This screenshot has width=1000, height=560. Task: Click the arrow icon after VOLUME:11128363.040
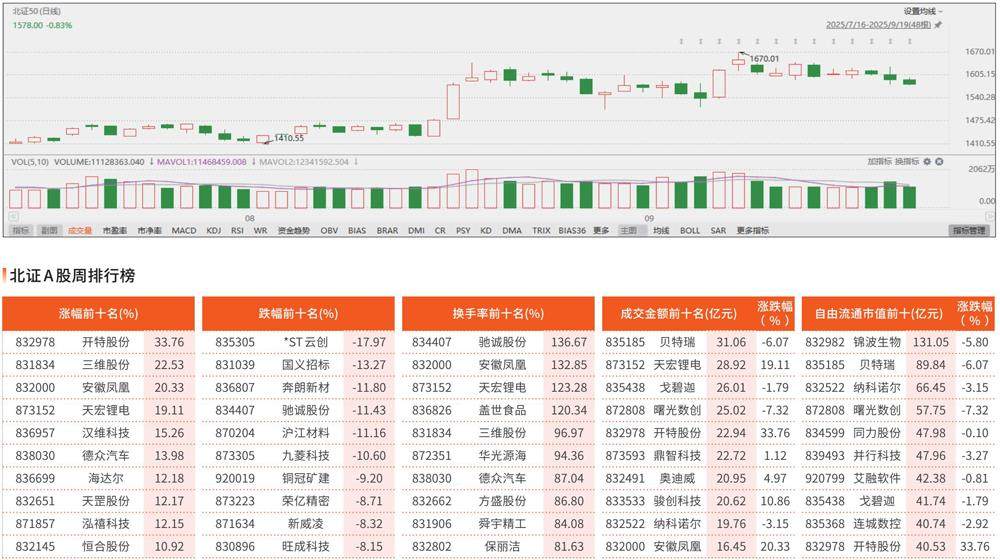151,162
